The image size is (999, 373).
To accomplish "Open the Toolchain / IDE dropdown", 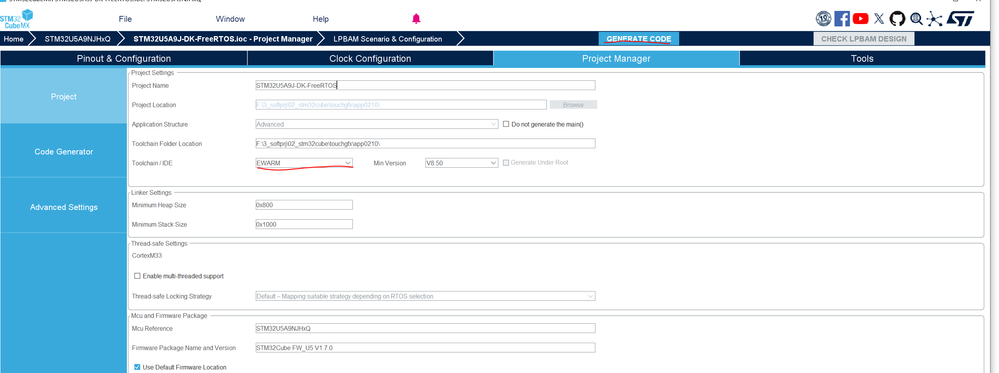I will pyautogui.click(x=304, y=163).
